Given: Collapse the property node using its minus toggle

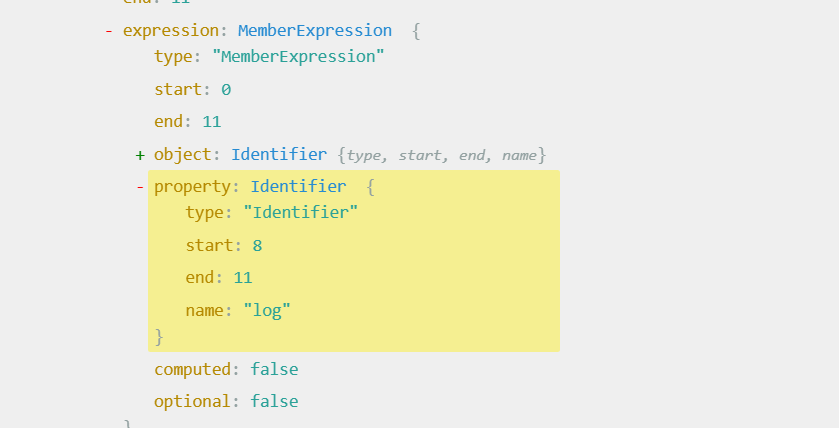Looking at the screenshot, I should pyautogui.click(x=140, y=187).
